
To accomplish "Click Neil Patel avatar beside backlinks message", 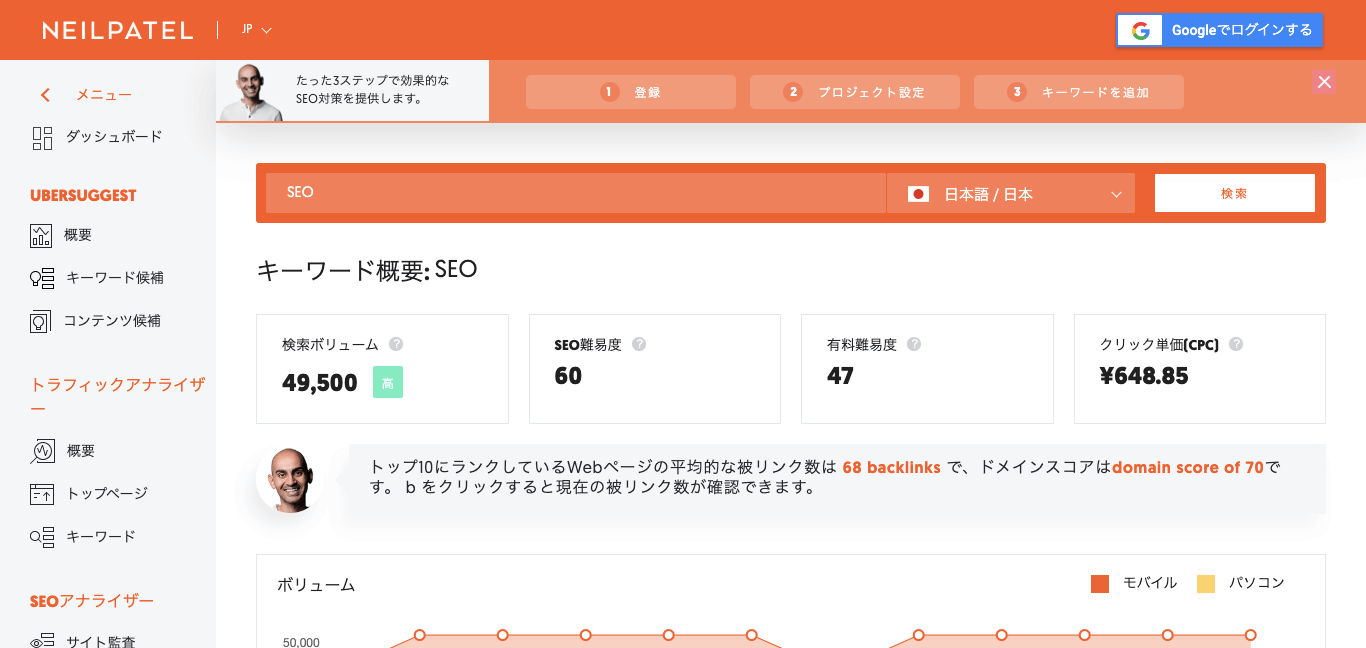I will [x=290, y=479].
